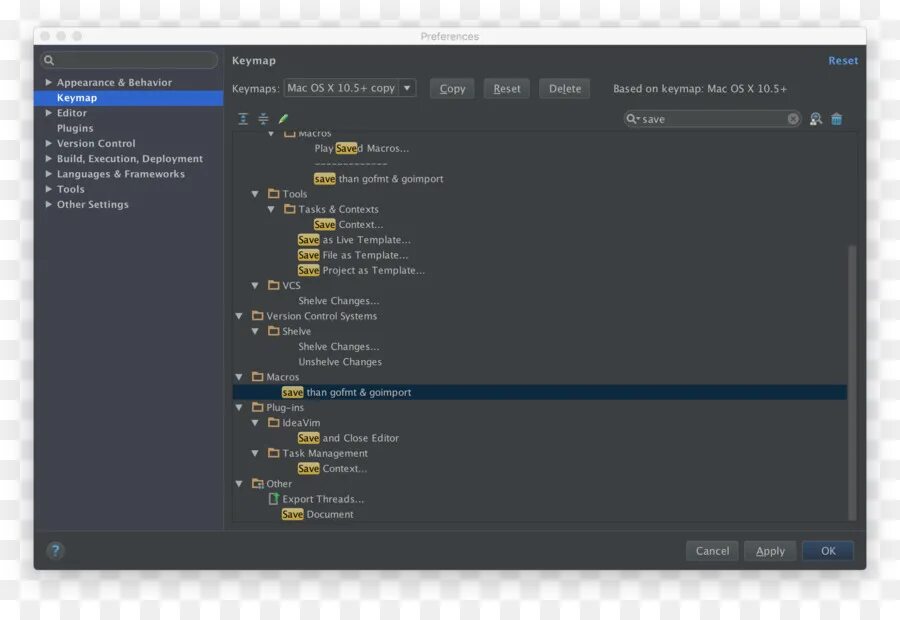Expand the Editor settings category
Viewport: 900px width, 620px height.
pyautogui.click(x=49, y=113)
